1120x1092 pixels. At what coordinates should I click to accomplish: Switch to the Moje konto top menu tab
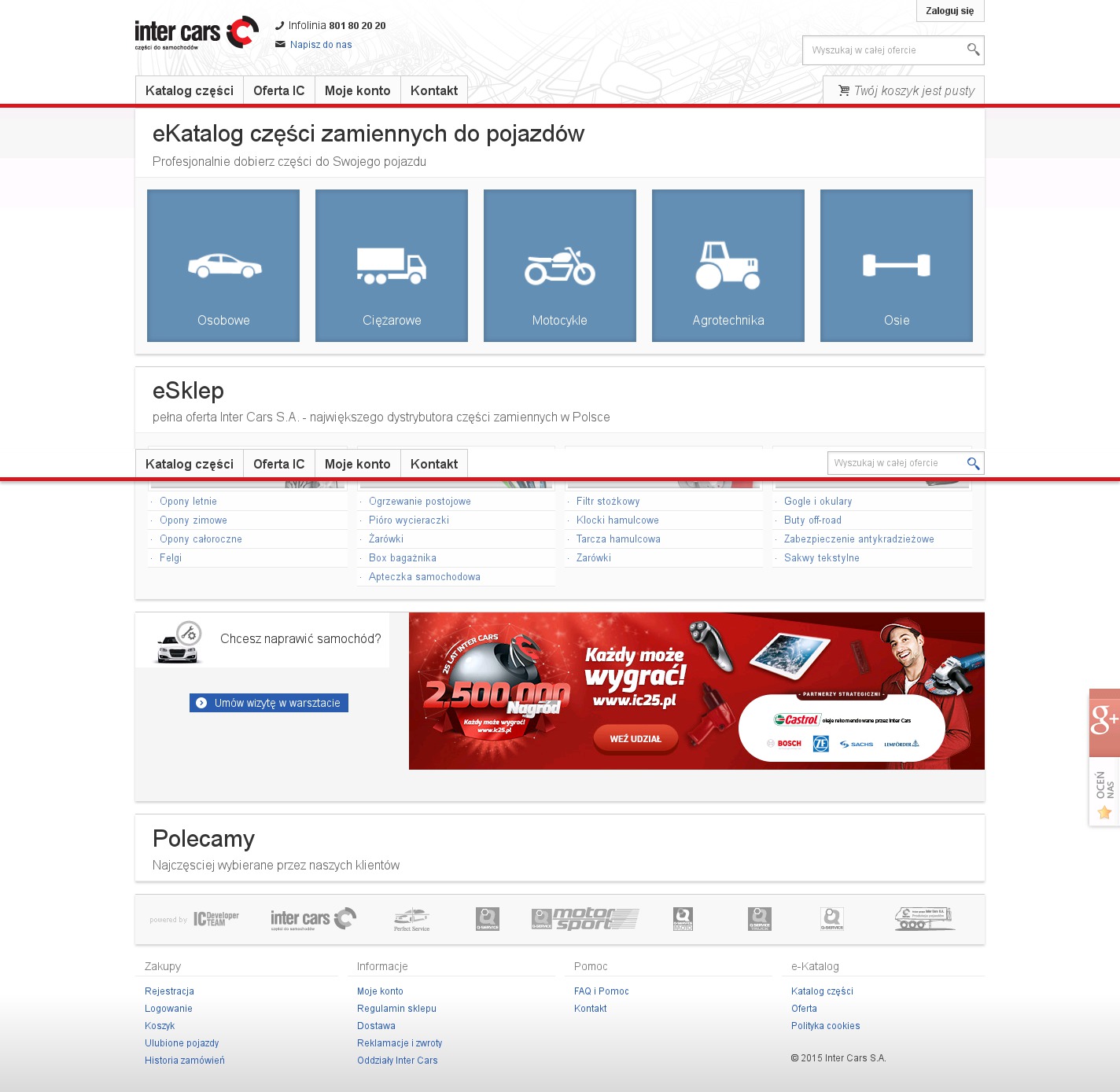tap(358, 90)
